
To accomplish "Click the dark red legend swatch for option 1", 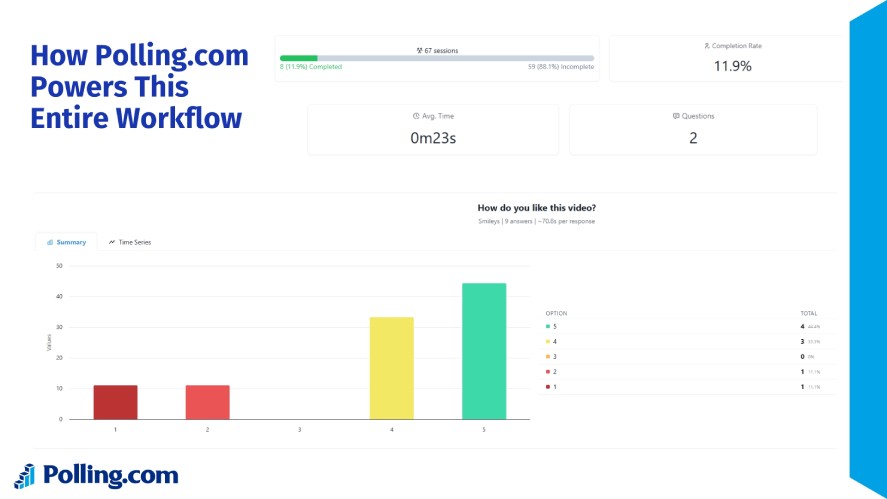I will (548, 387).
